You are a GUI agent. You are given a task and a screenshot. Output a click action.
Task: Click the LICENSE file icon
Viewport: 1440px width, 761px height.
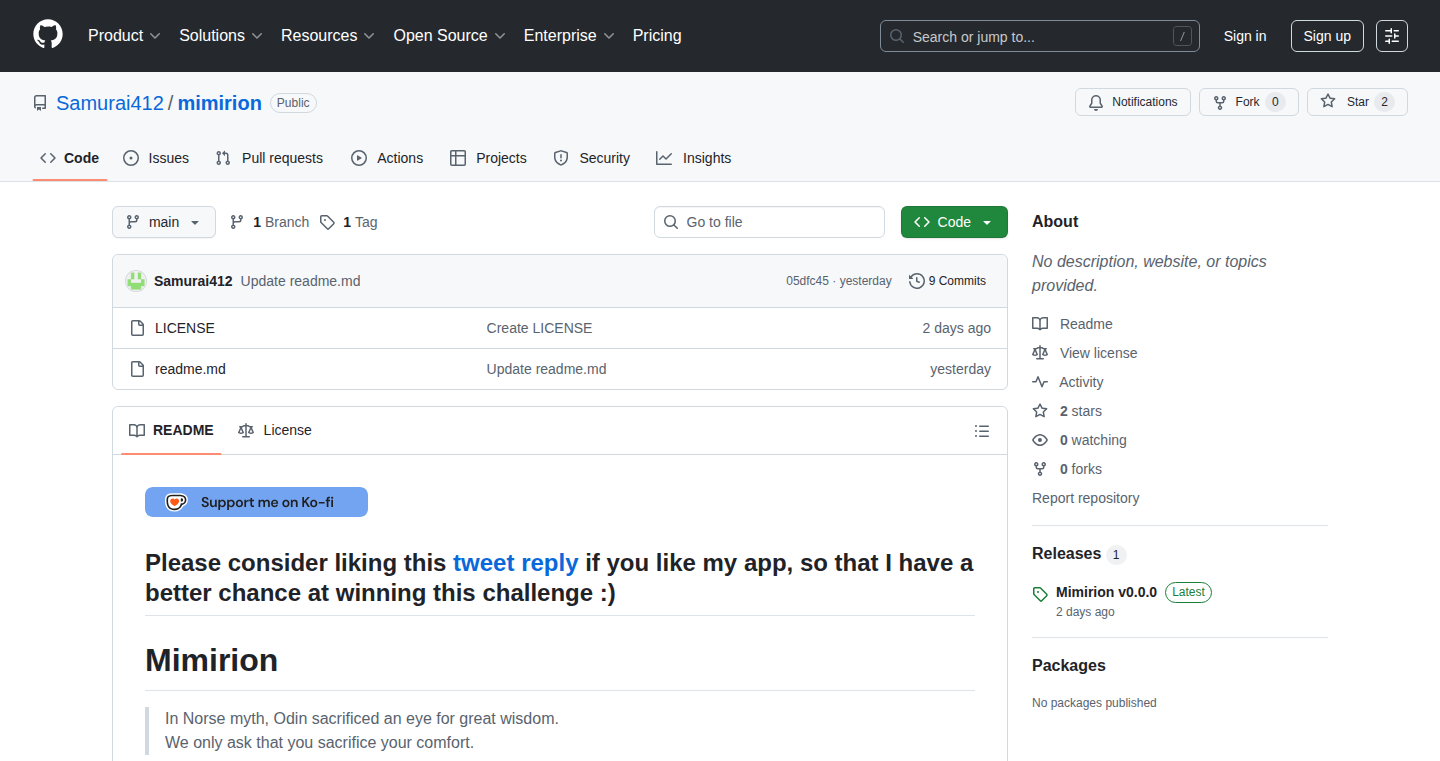pyautogui.click(x=138, y=328)
